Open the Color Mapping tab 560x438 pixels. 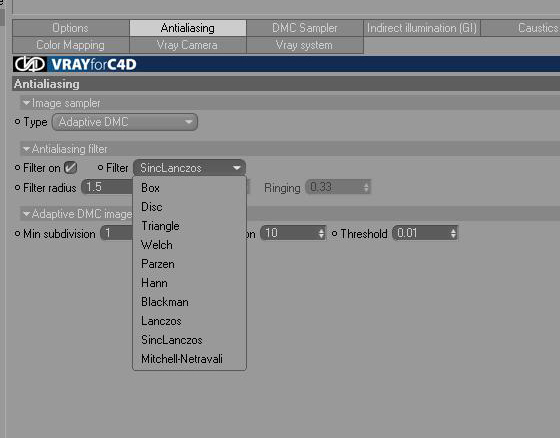71,45
